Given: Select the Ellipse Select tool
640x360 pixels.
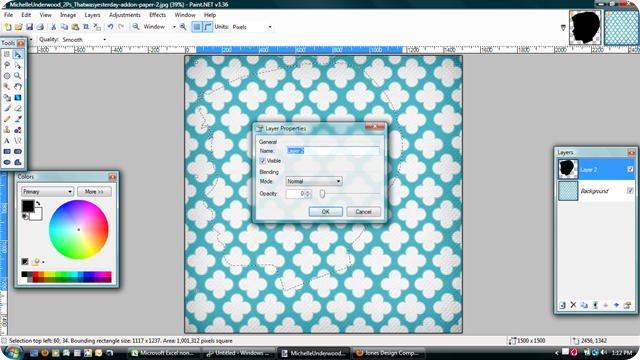Looking at the screenshot, I should point(7,76).
